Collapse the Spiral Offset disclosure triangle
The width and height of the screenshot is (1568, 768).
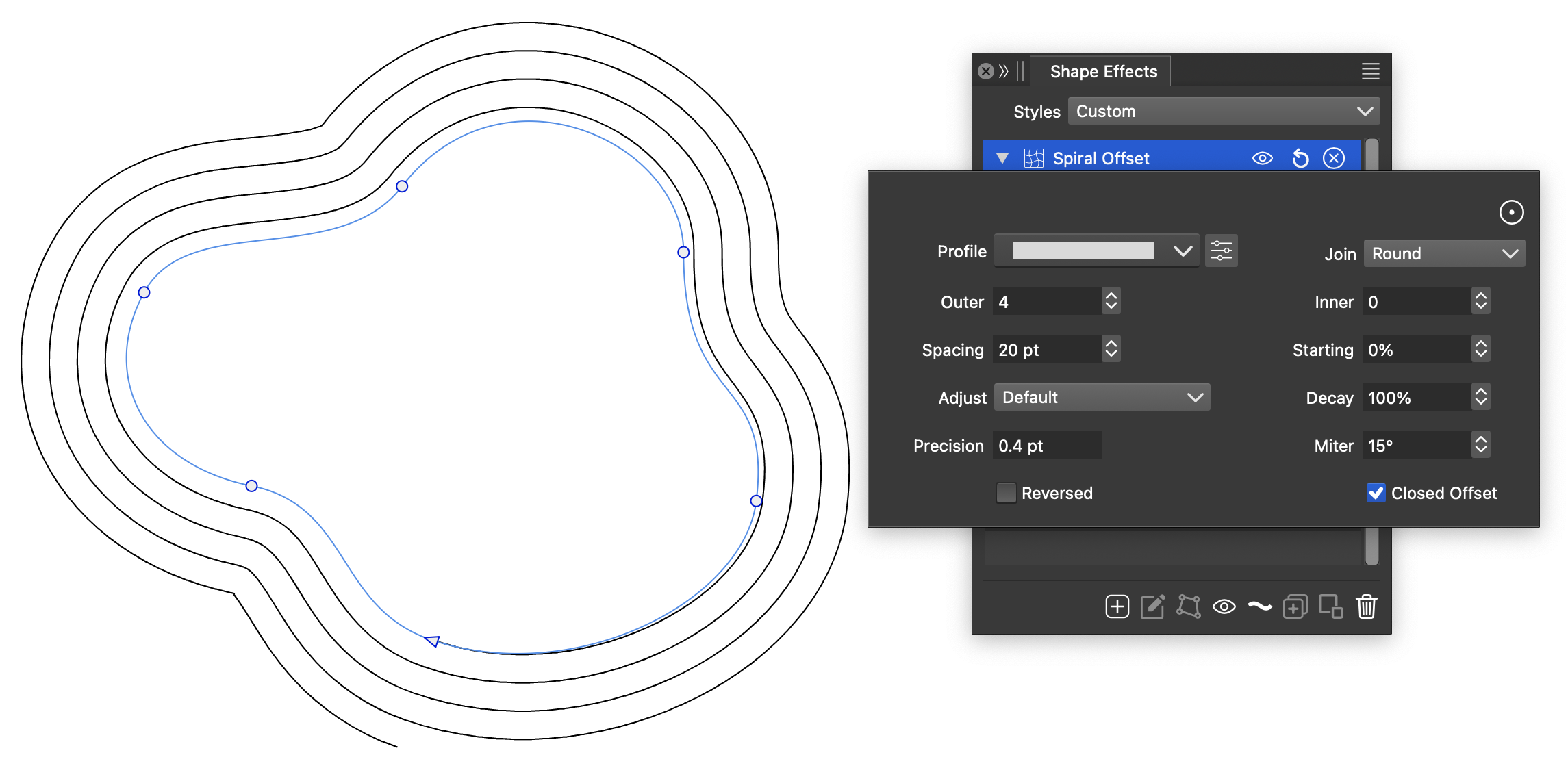1002,159
